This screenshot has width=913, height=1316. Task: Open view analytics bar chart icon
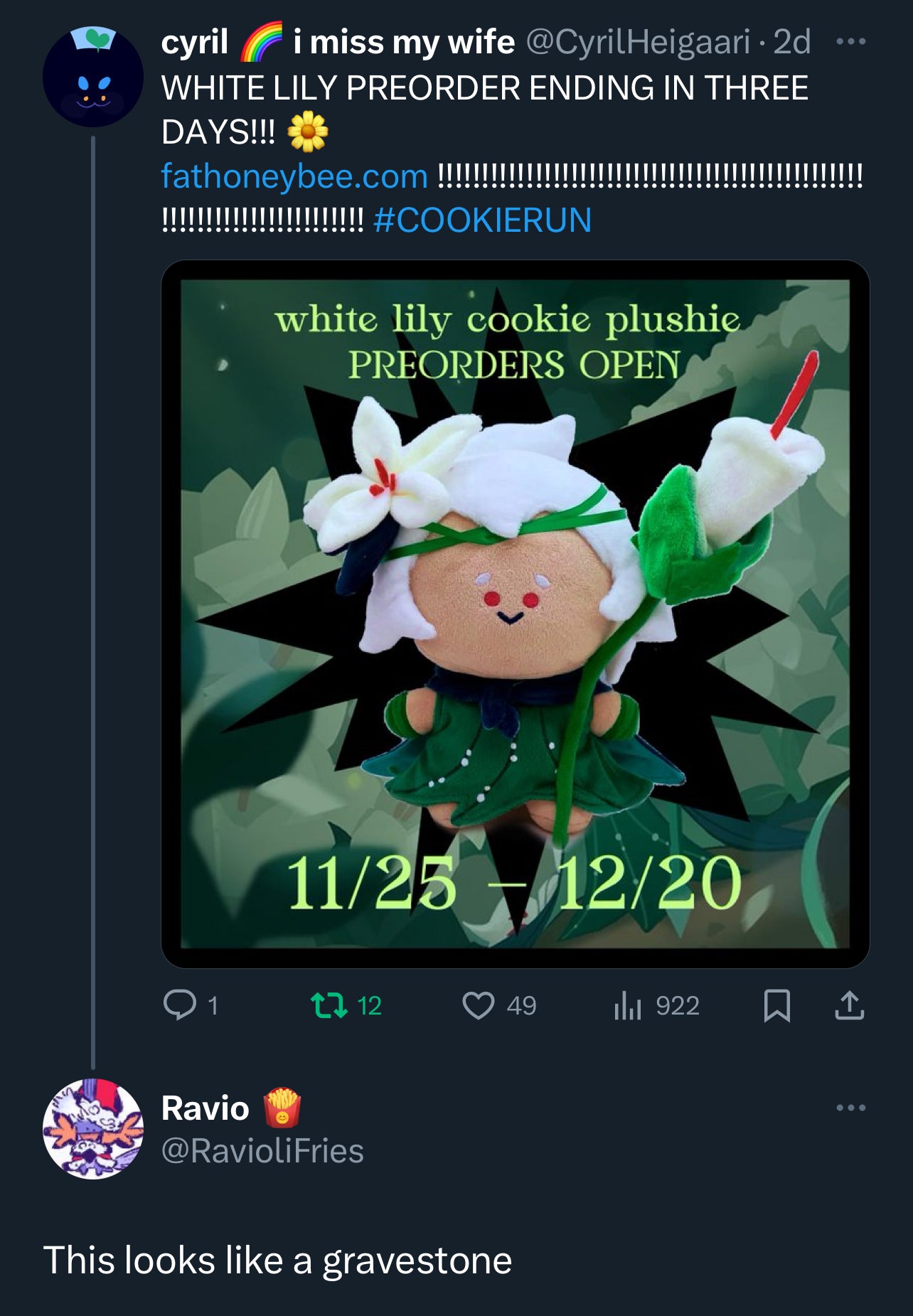point(627,1005)
